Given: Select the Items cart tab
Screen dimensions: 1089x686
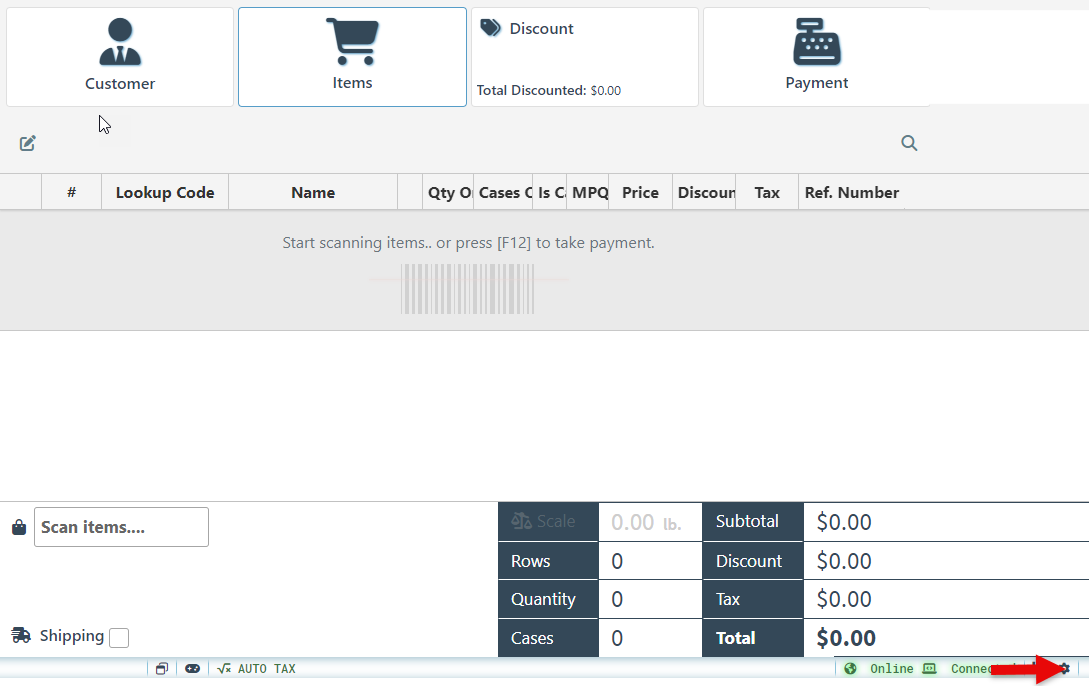Looking at the screenshot, I should pos(352,57).
